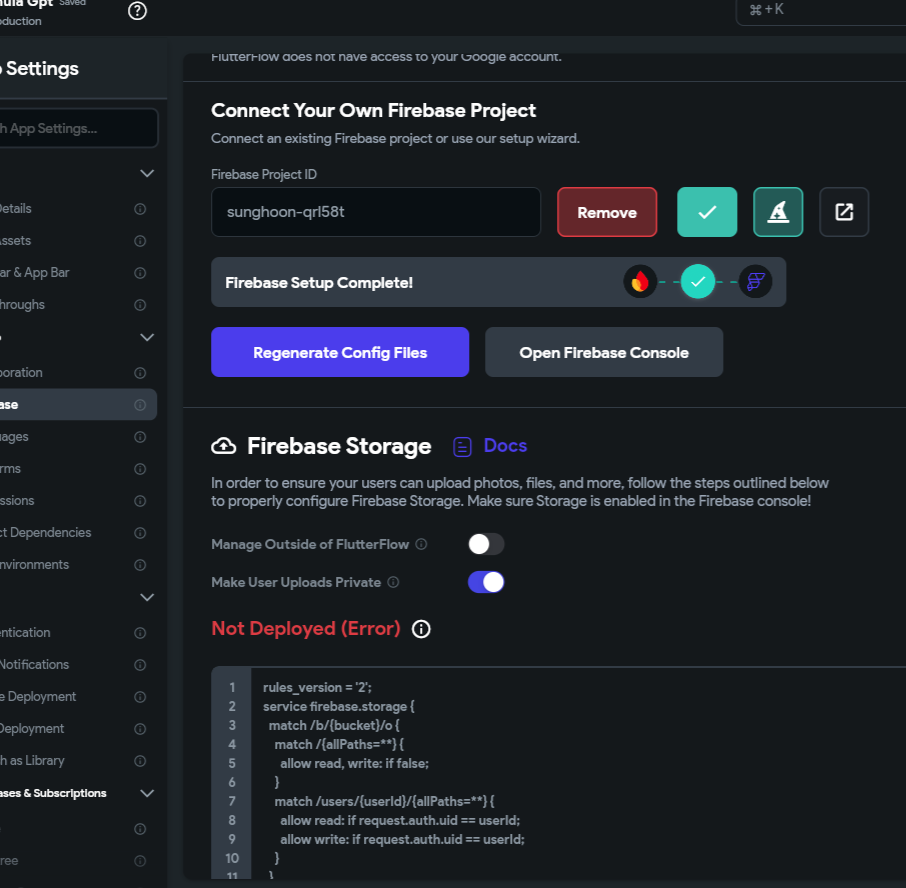
Task: Click info icon on the Permissions sidebar row
Action: [x=140, y=501]
